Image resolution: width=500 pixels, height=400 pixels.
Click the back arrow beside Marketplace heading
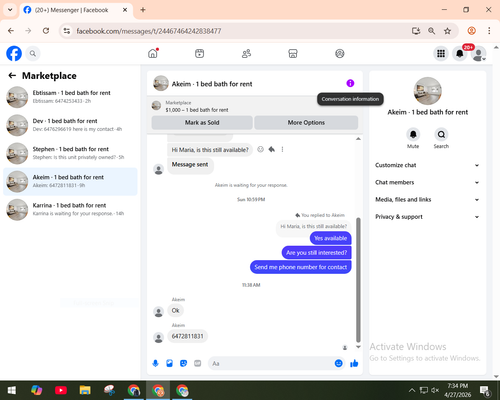point(12,76)
